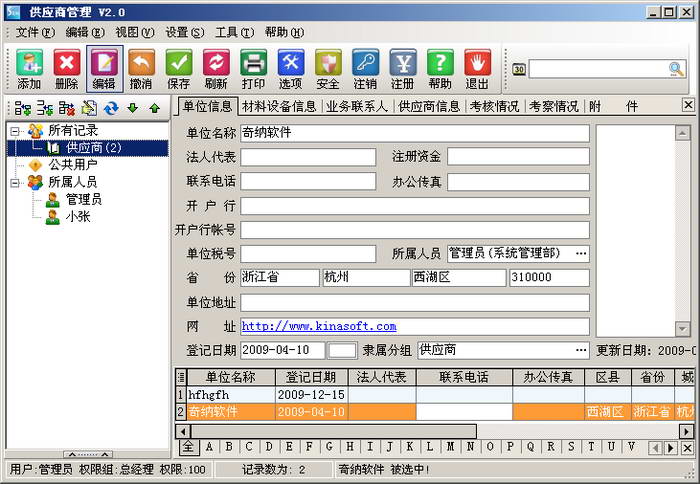Image resolution: width=700 pixels, height=484 pixels.
Task: Click the calendar icon beside search box
Action: (518, 69)
